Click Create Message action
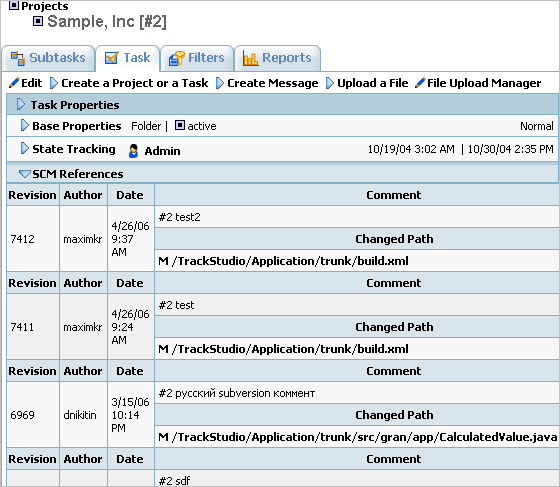Viewport: 560px width, 487px height. (x=273, y=83)
